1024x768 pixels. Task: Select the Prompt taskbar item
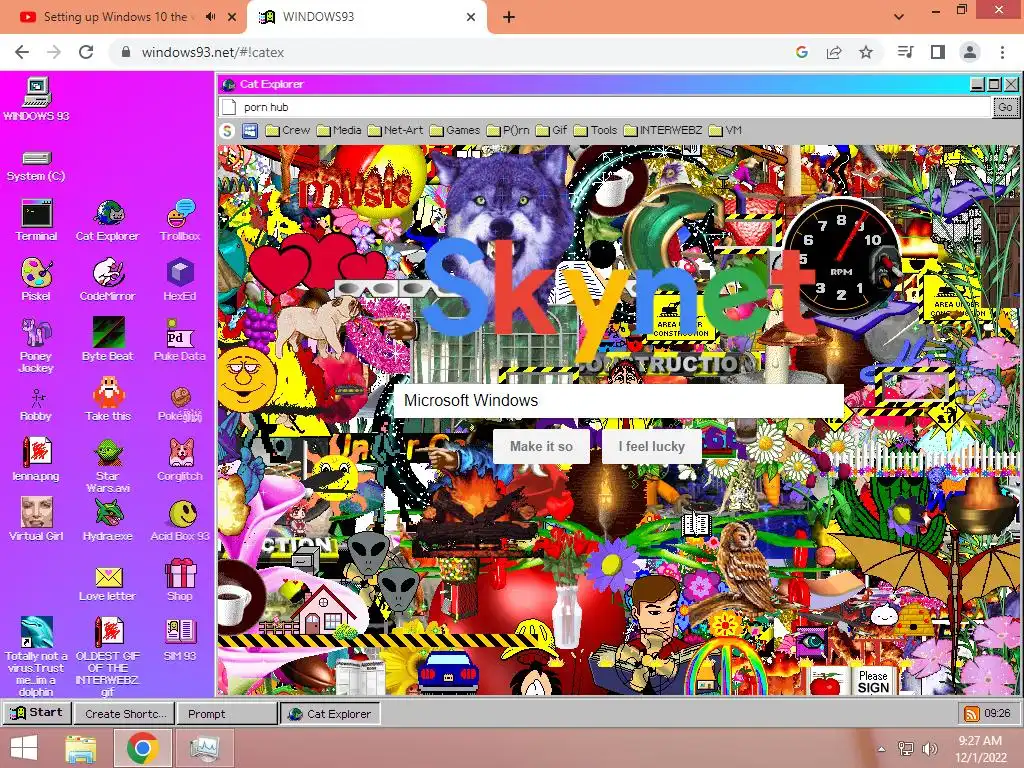(227, 714)
